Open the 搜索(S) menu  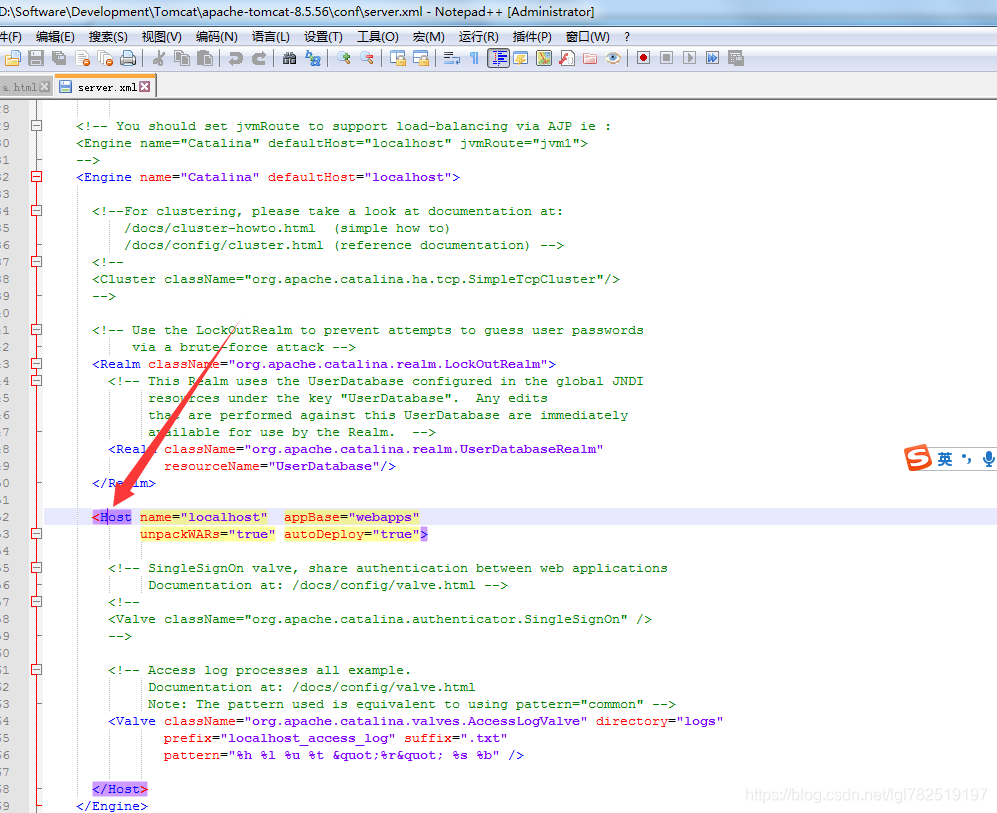coord(108,37)
